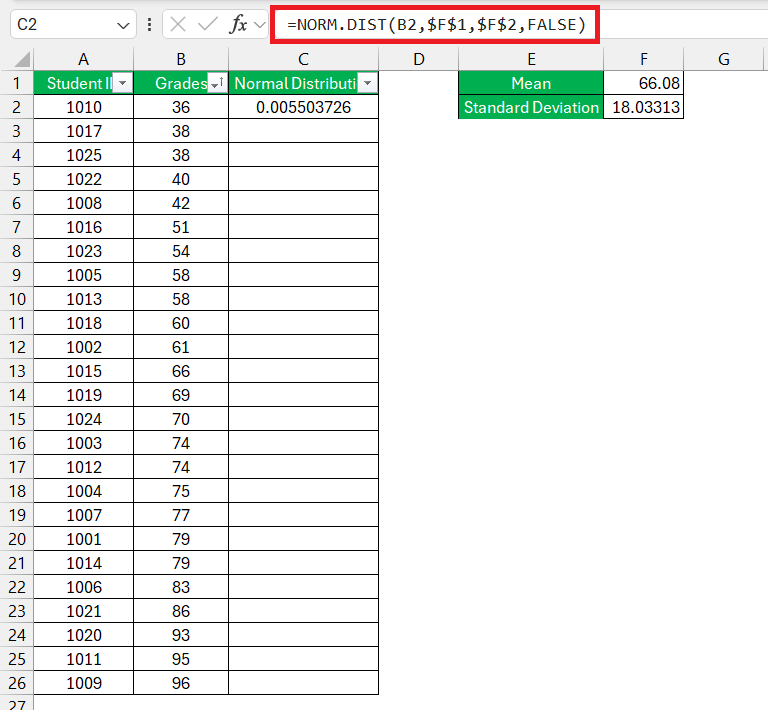Viewport: 768px width, 710px height.
Task: Select Student ID 1023 cell
Action: 83,251
